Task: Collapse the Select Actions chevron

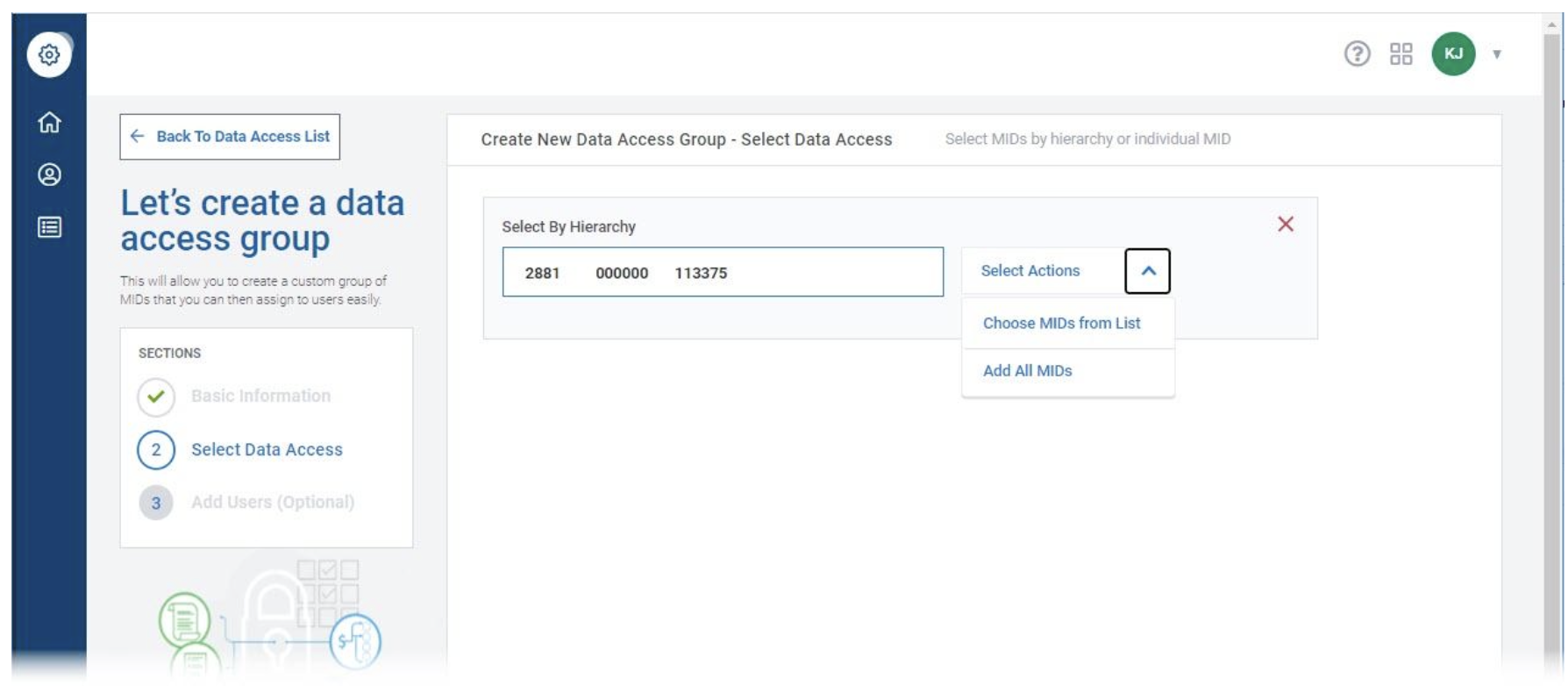Action: click(1147, 271)
